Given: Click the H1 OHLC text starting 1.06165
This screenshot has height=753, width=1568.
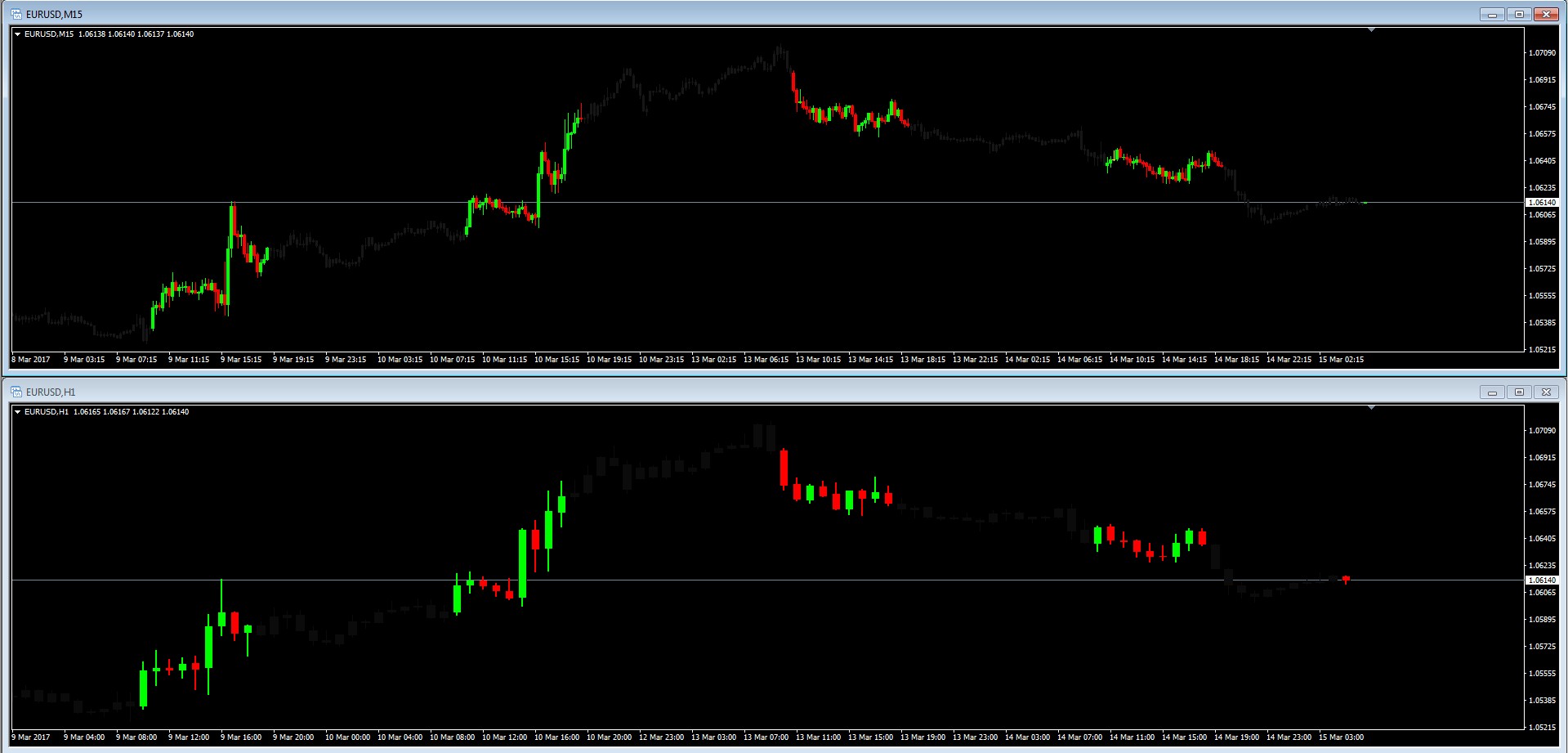Looking at the screenshot, I should (131, 412).
